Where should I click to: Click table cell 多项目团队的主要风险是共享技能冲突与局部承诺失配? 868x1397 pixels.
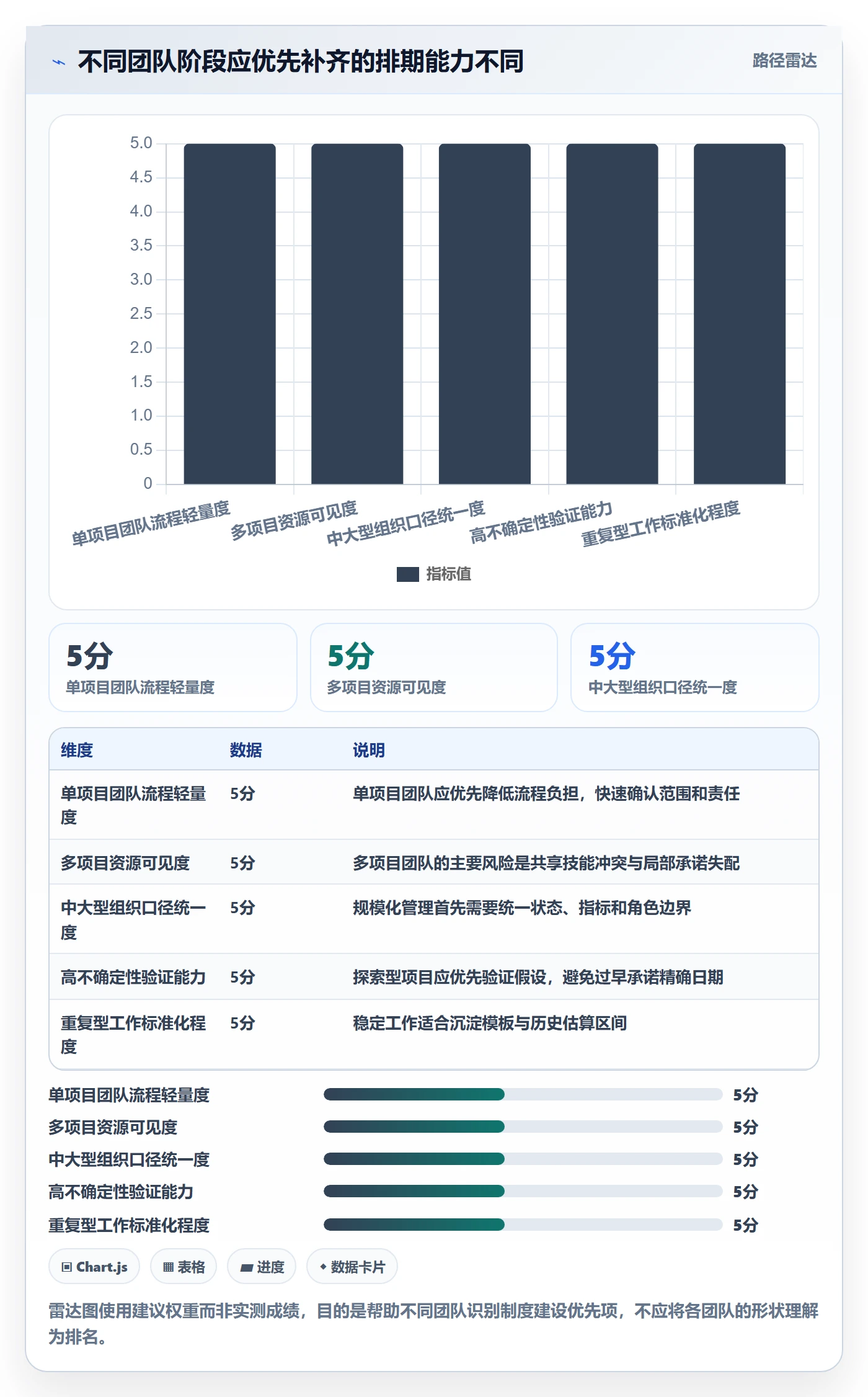click(x=546, y=863)
